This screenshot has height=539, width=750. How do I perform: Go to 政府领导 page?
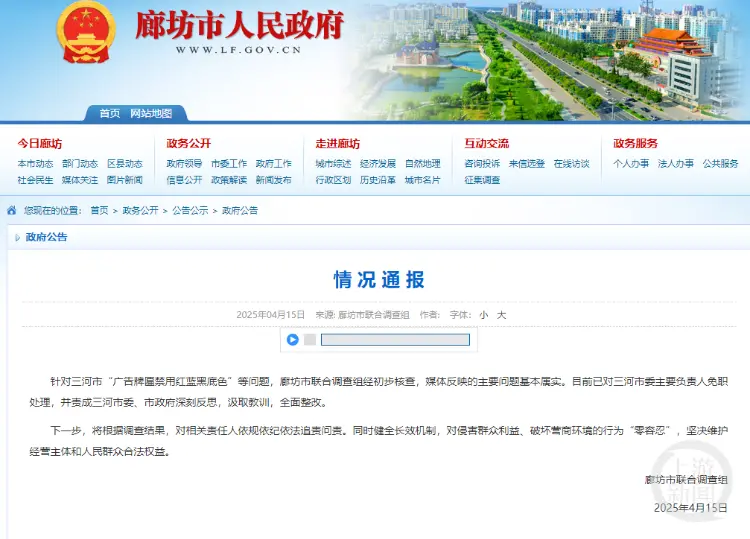pyautogui.click(x=184, y=164)
